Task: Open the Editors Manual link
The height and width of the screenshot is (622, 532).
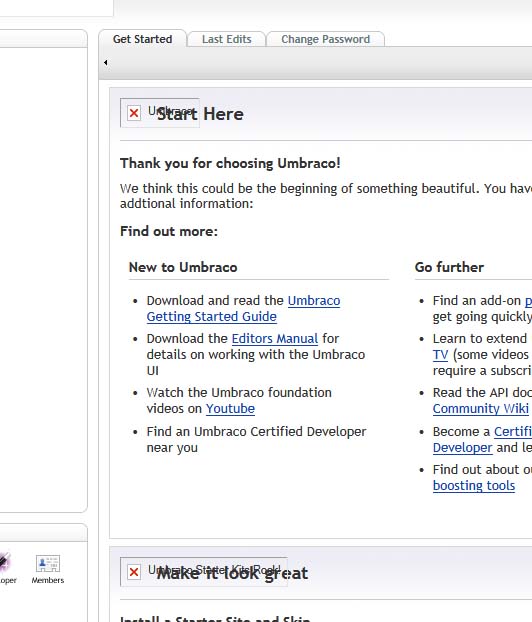Action: click(x=275, y=338)
